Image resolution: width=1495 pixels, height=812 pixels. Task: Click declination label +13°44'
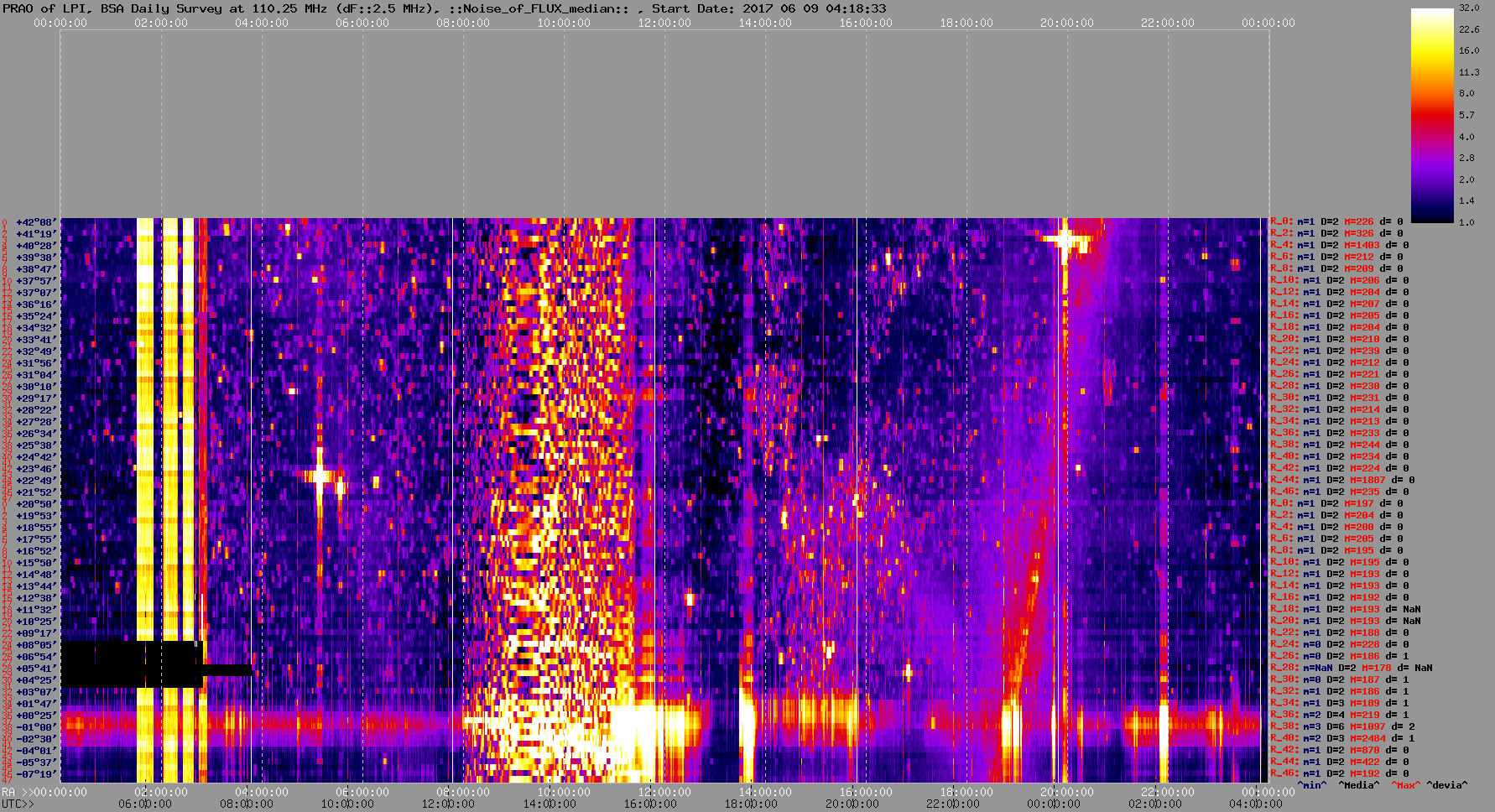(36, 586)
